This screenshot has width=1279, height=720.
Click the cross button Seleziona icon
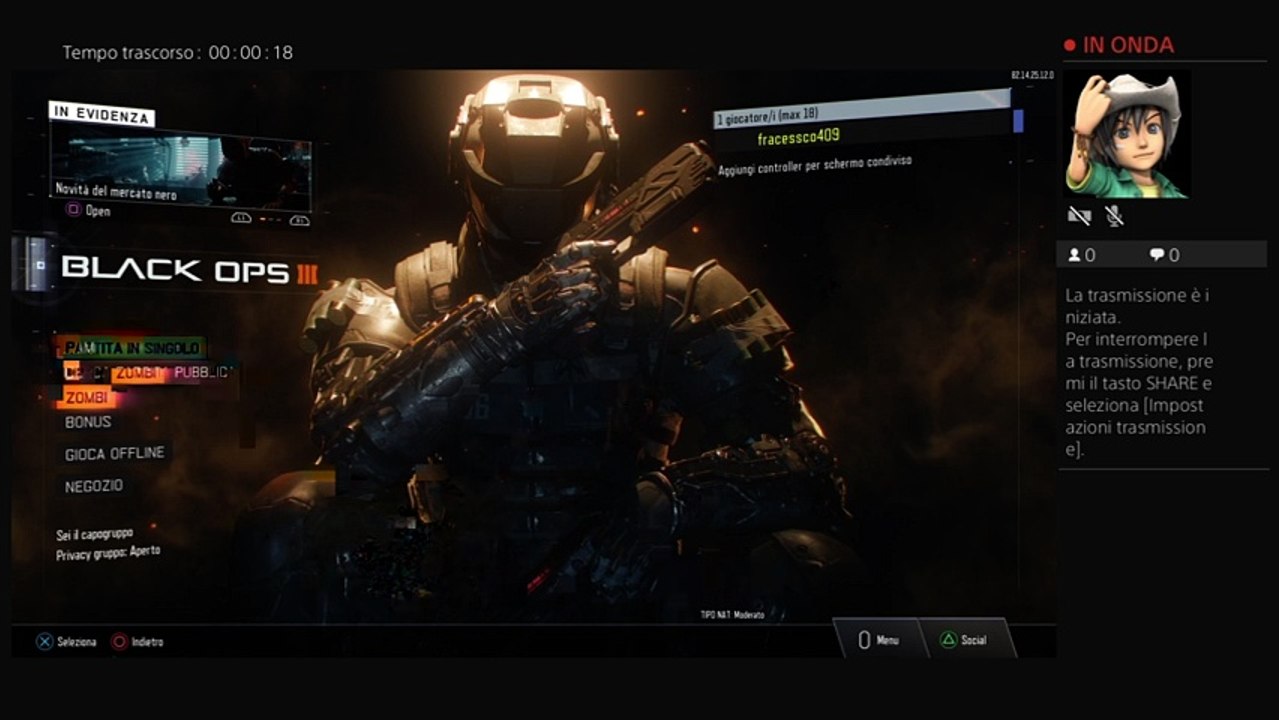(44, 642)
